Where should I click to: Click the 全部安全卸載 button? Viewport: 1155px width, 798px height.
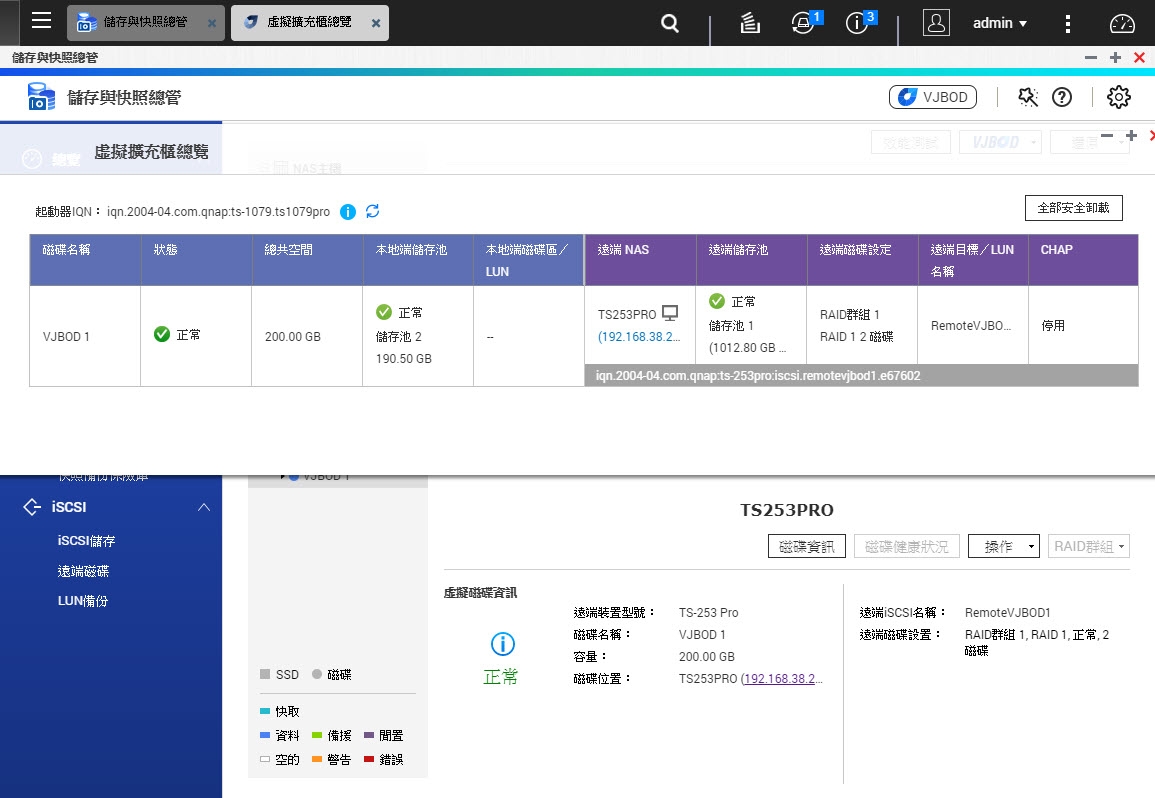[x=1073, y=208]
